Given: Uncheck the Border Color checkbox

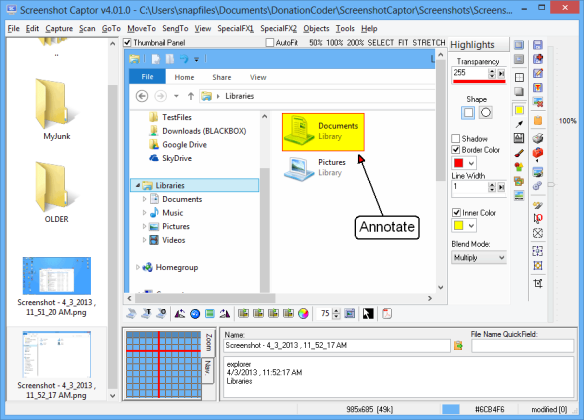Looking at the screenshot, I should pos(456,150).
